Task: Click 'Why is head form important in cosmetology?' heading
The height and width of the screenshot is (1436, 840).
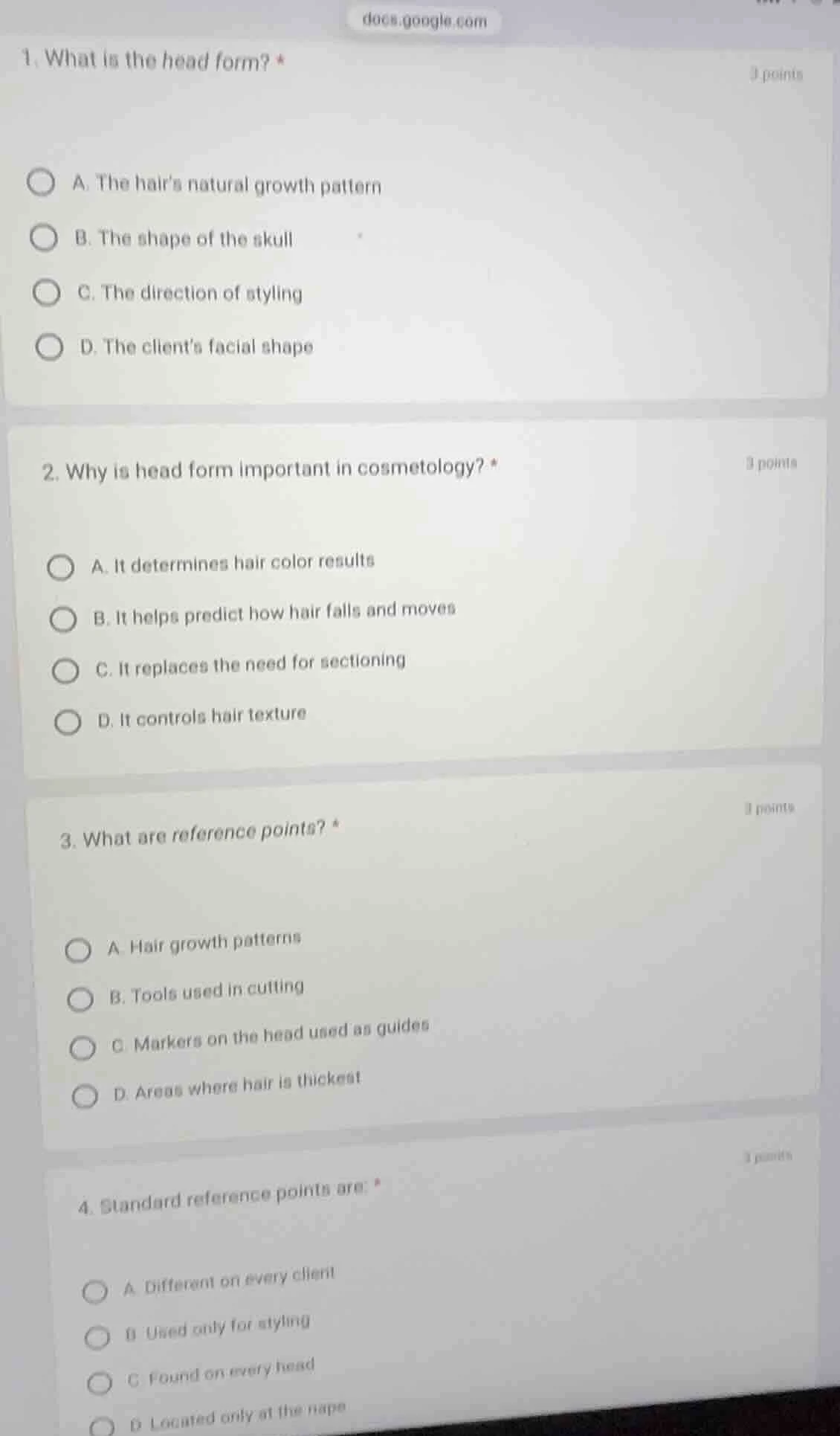Action: [270, 469]
